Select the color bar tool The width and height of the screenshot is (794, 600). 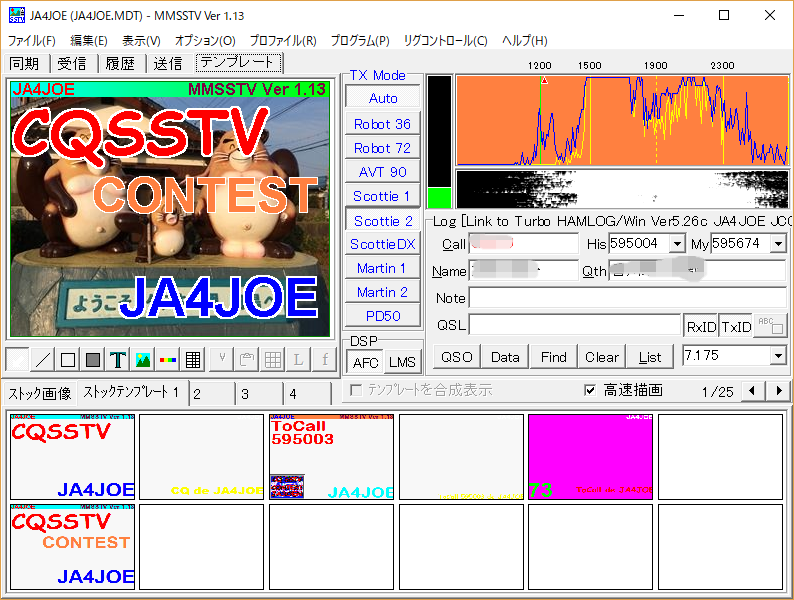click(x=168, y=360)
